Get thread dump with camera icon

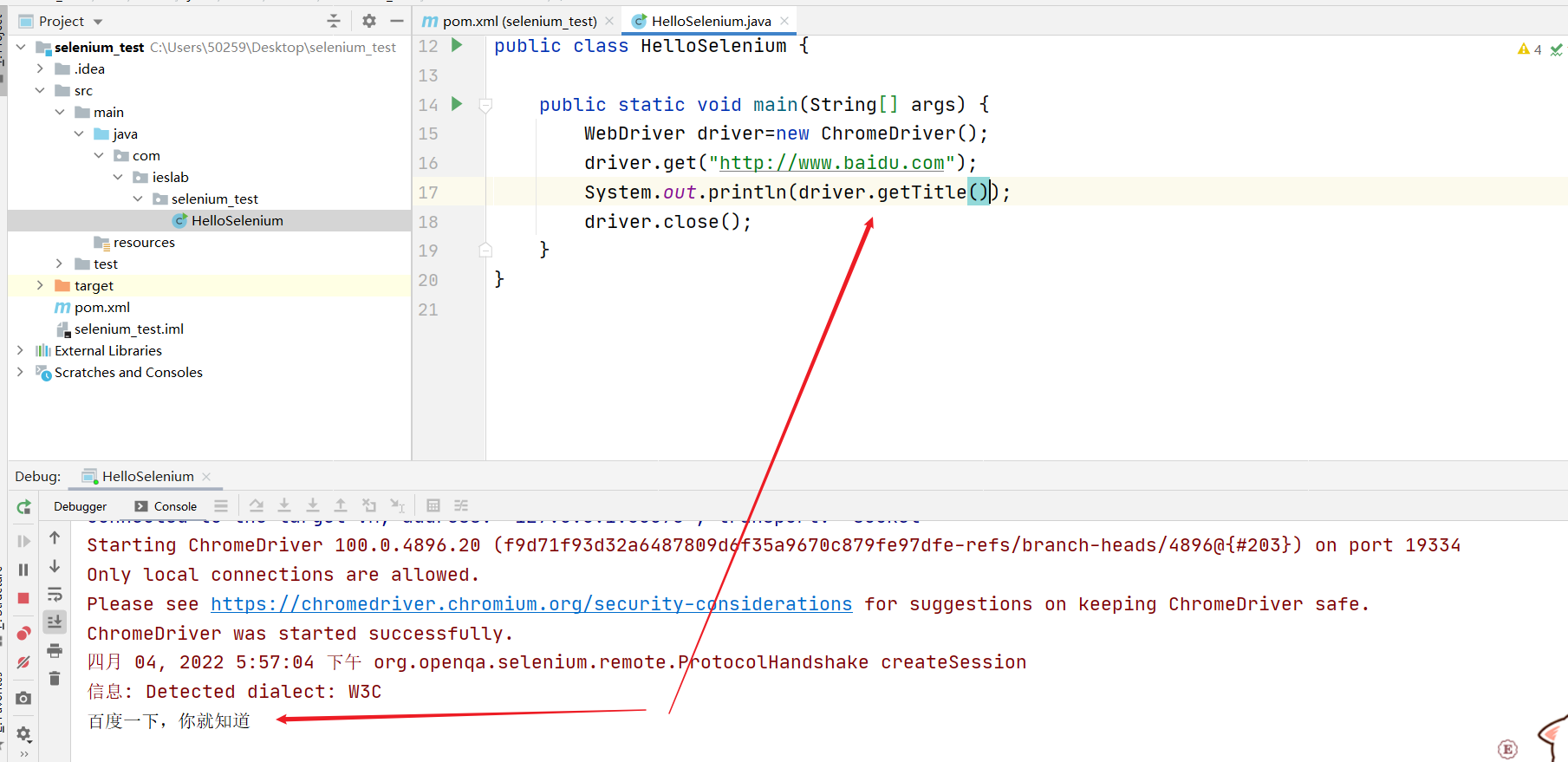23,698
